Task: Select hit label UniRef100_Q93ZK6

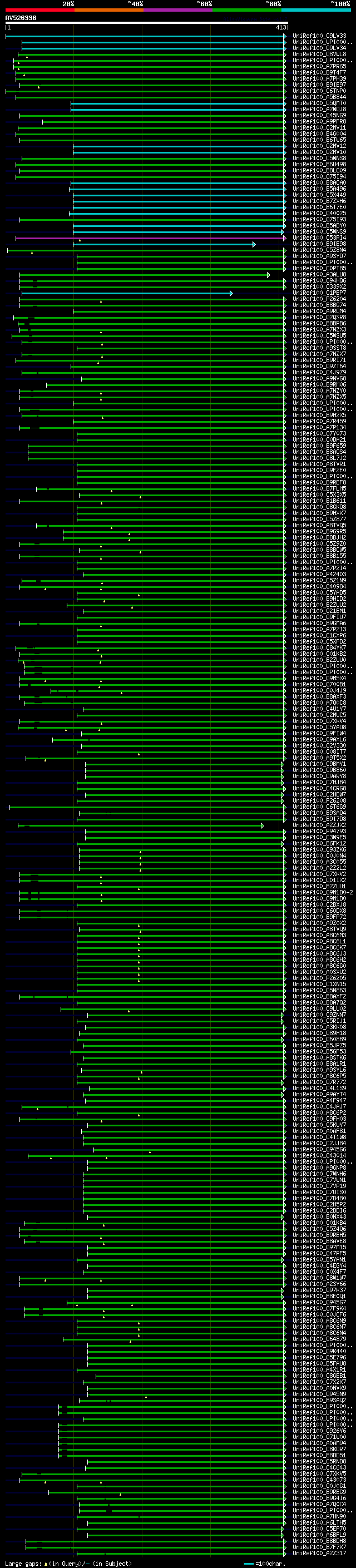Action: tap(319, 850)
